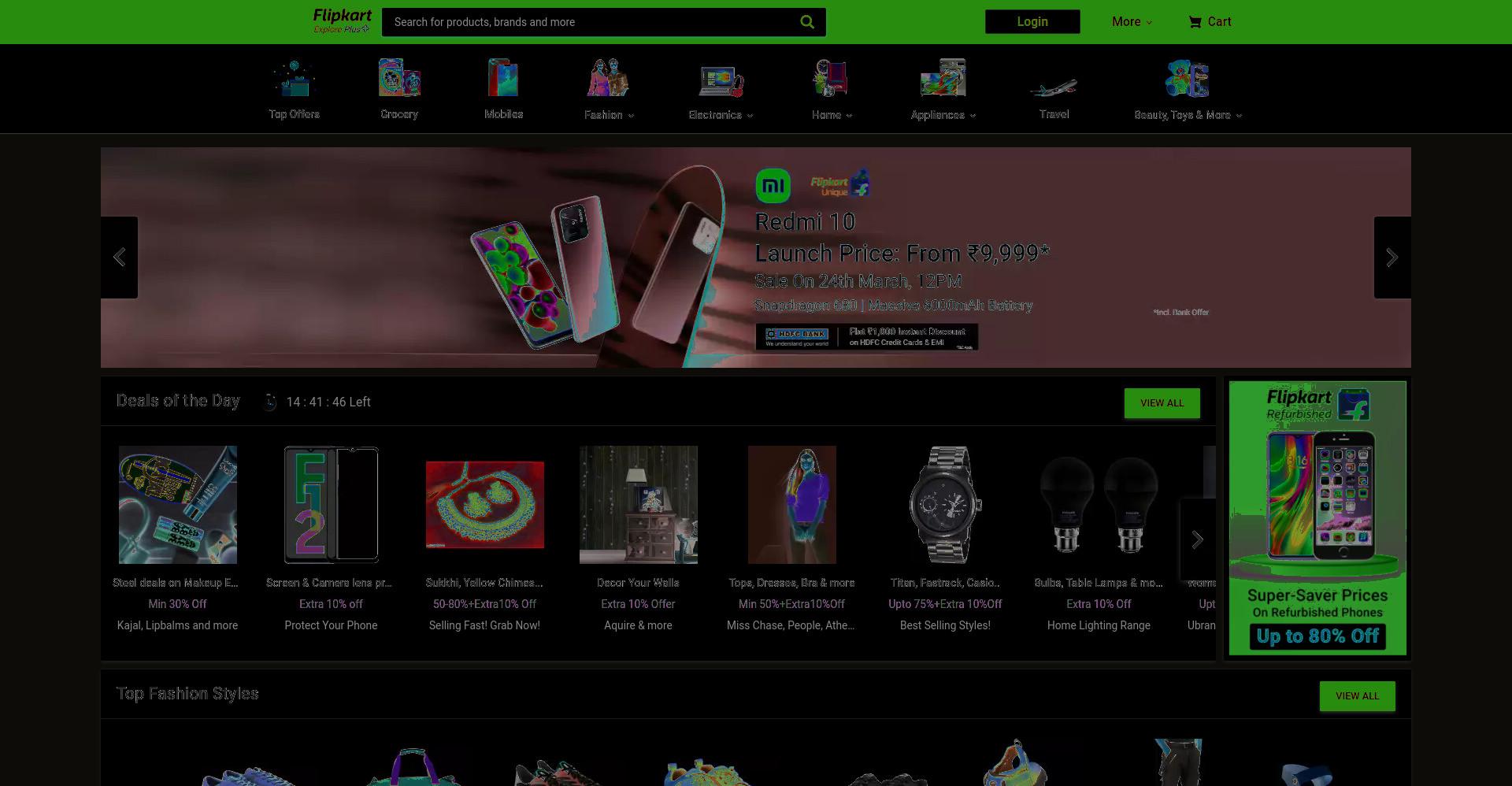
Task: Click 'Kajal, Lipbalms and more' text
Action: [178, 625]
